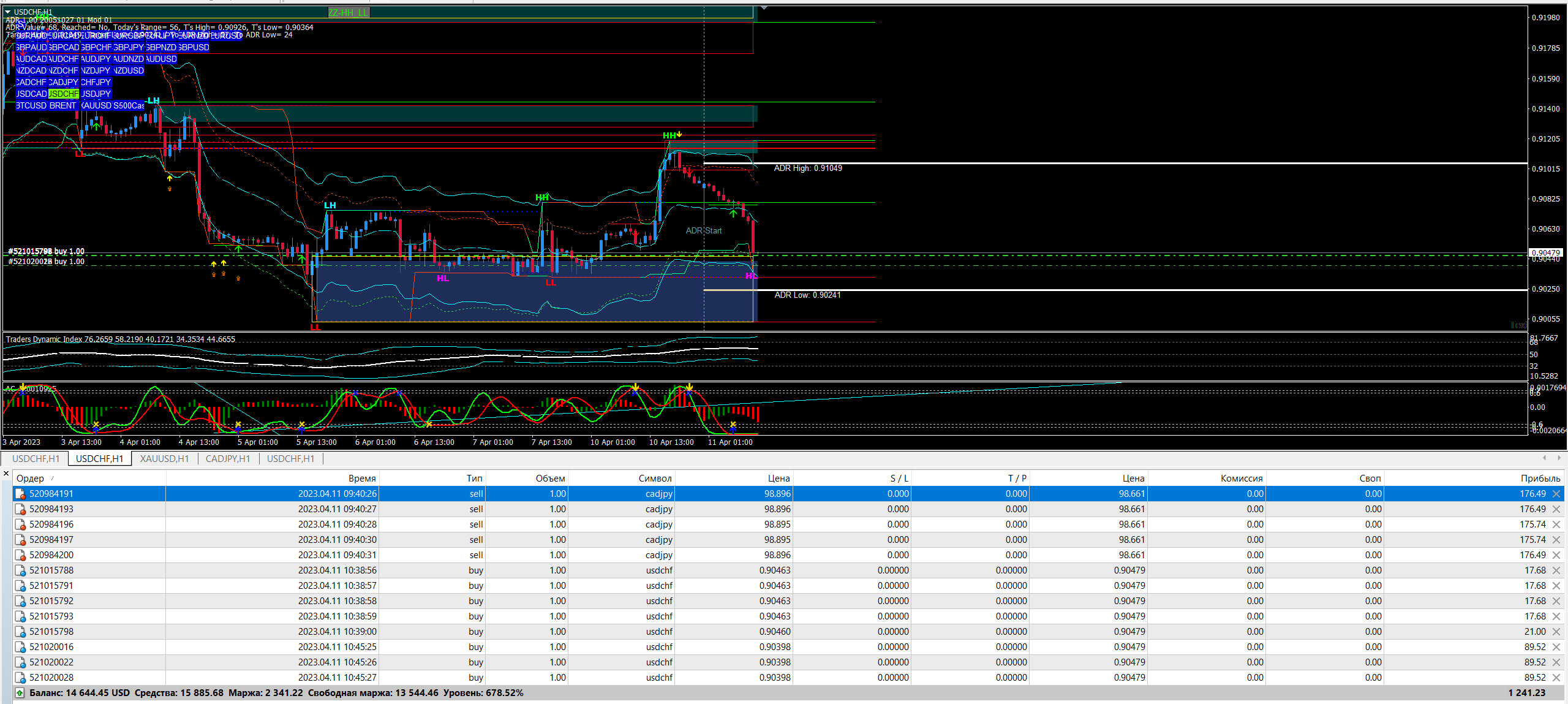Close cadjpy sell order 520984200

1556,555
